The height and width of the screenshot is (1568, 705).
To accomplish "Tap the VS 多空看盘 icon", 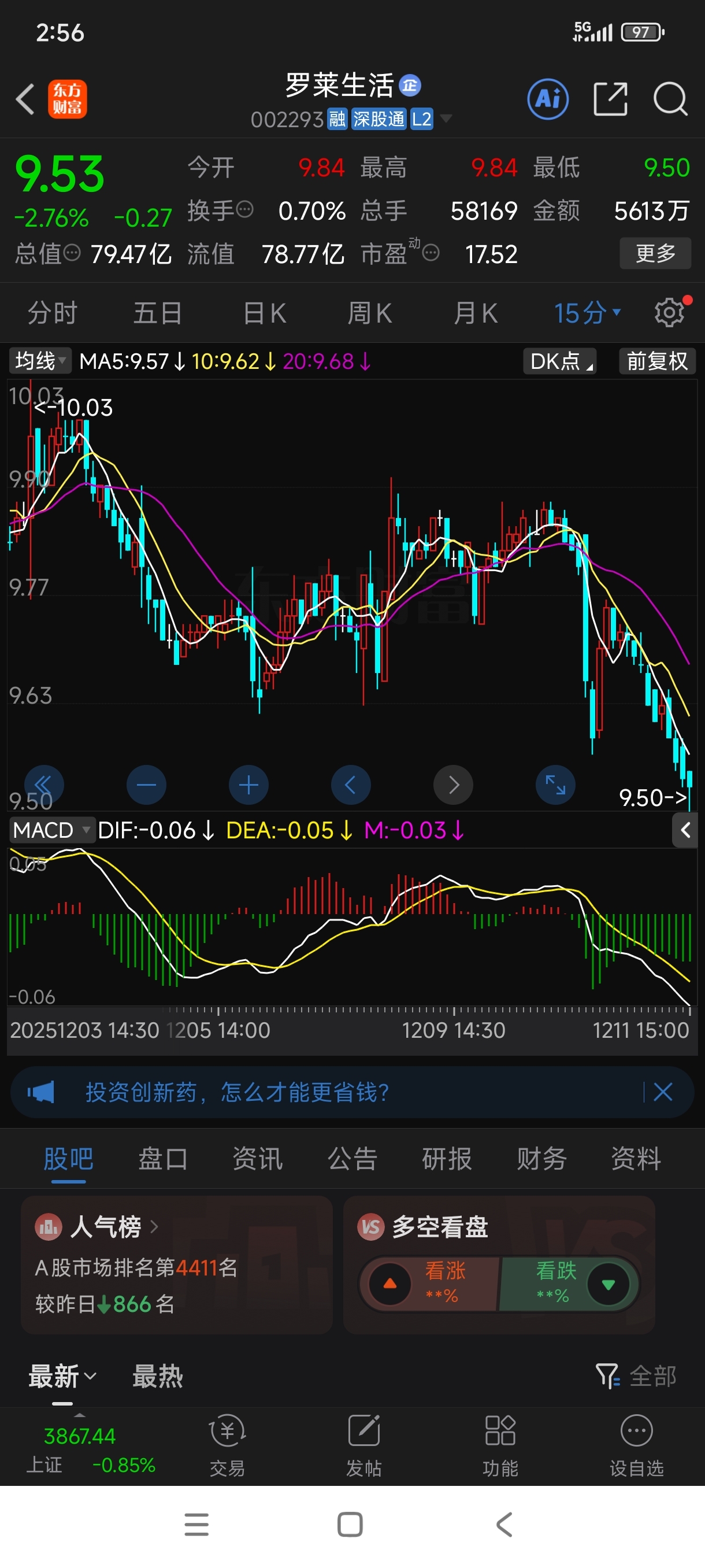I will point(370,1226).
